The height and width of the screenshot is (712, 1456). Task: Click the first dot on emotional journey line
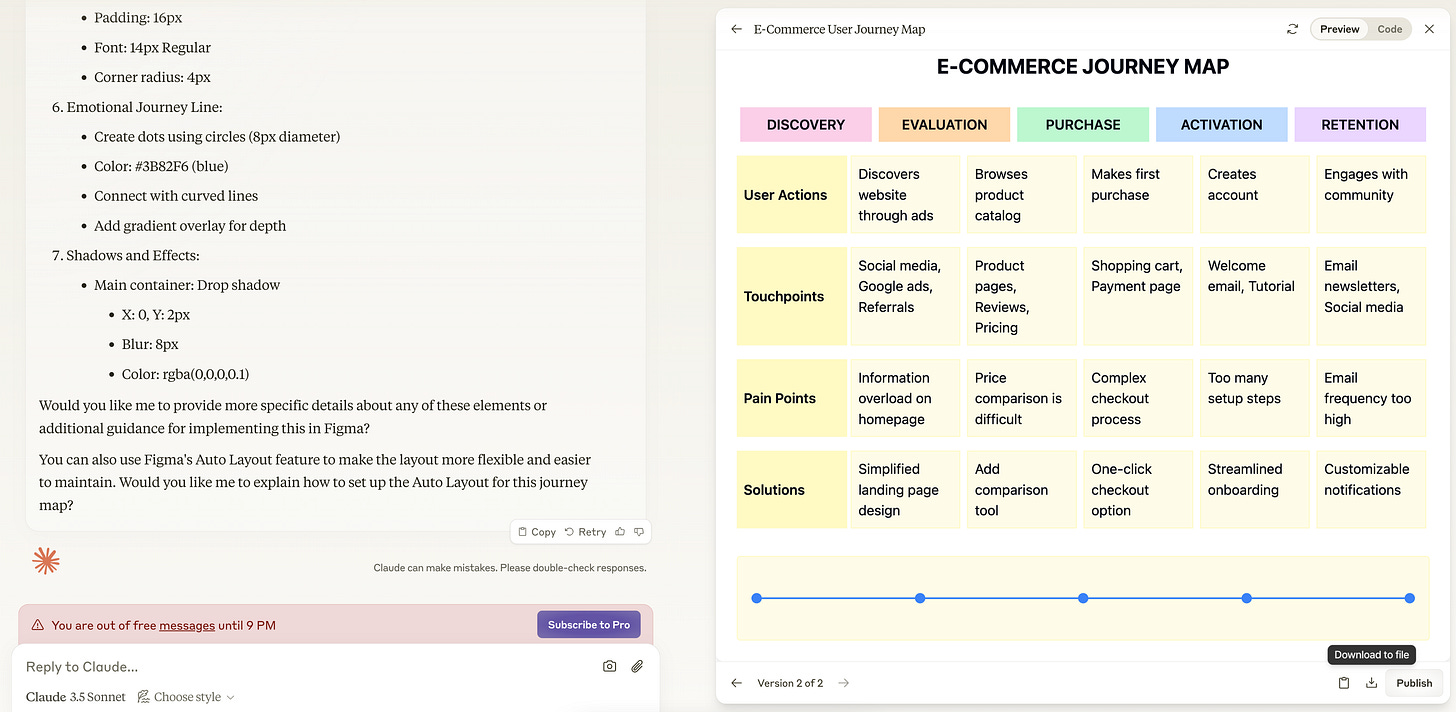pos(756,598)
